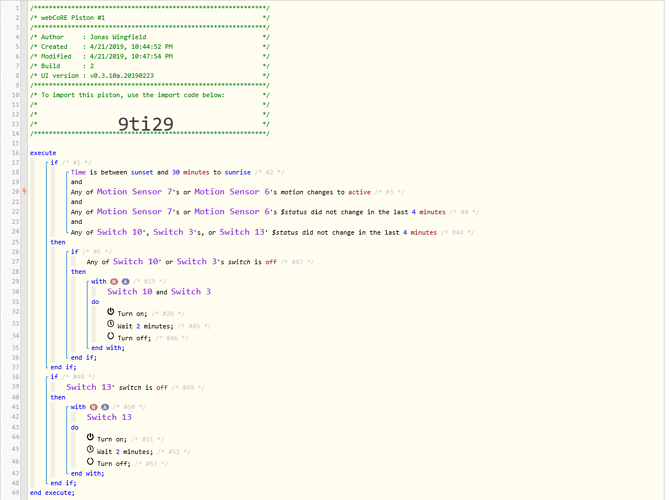Select the import code 9ti29
This screenshot has width=669, height=500.
(145, 124)
